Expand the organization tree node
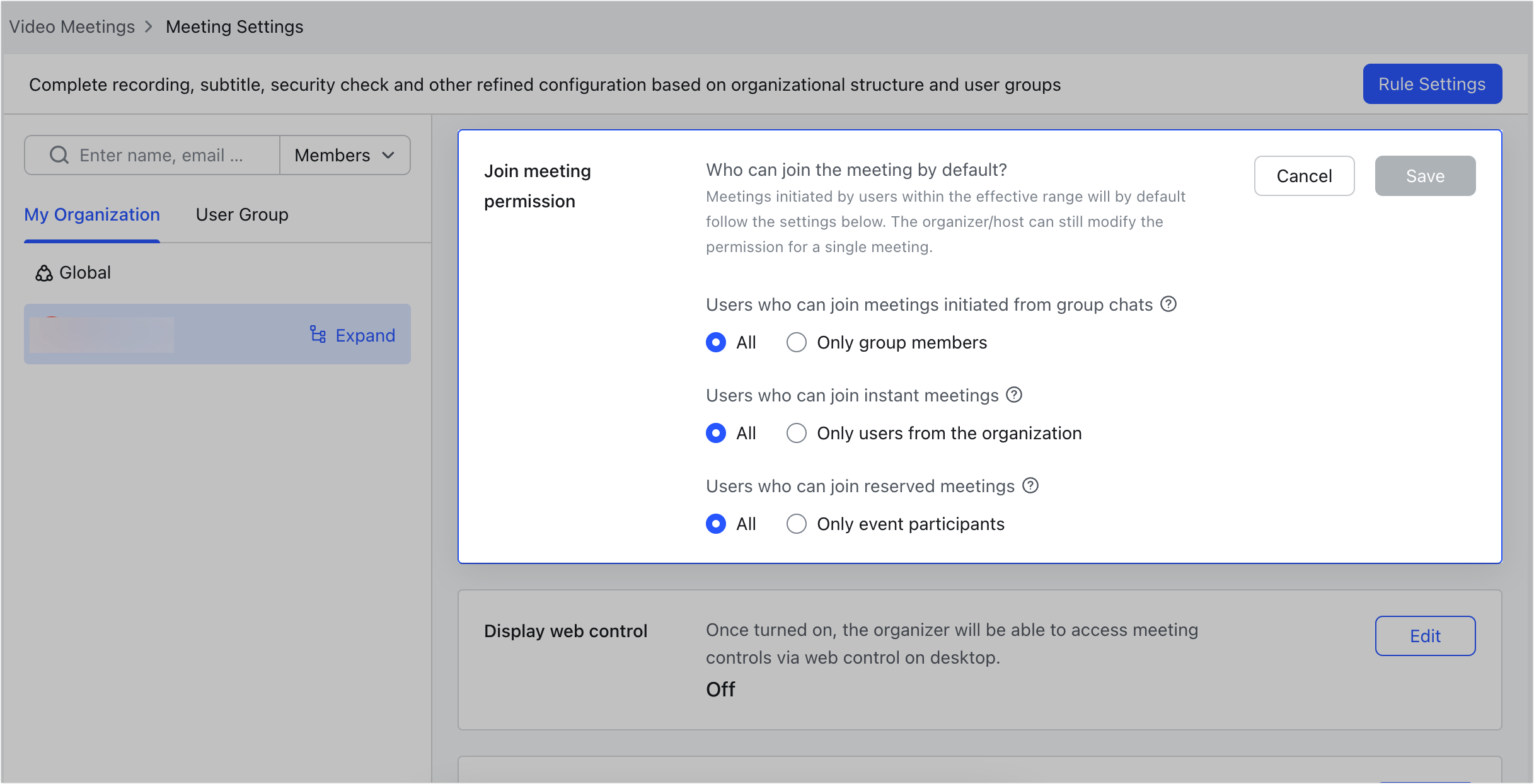 (353, 335)
